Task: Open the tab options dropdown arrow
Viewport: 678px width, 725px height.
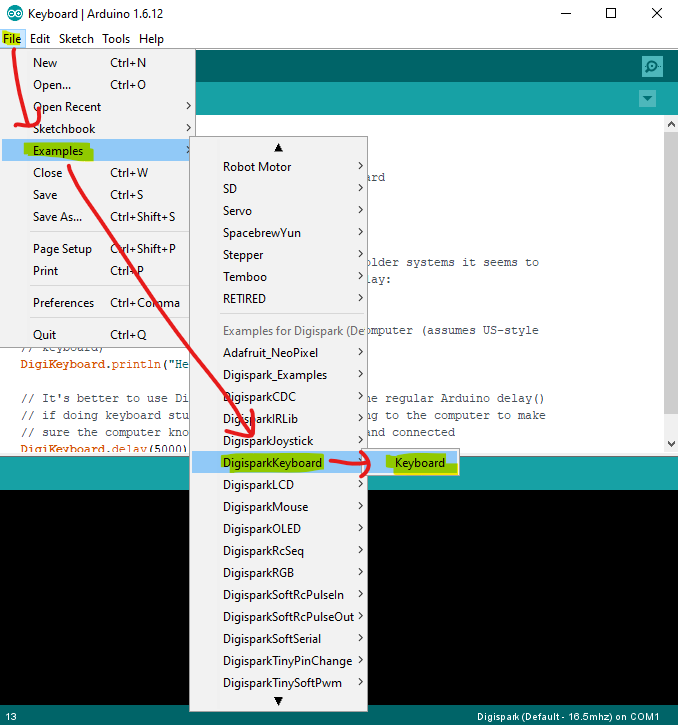Action: click(647, 98)
